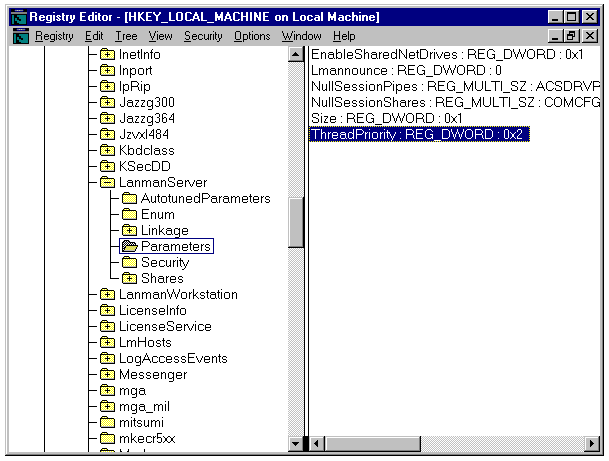Select the ThreadPriority REG_DWORD value
This screenshot has width=609, height=461.
click(417, 134)
